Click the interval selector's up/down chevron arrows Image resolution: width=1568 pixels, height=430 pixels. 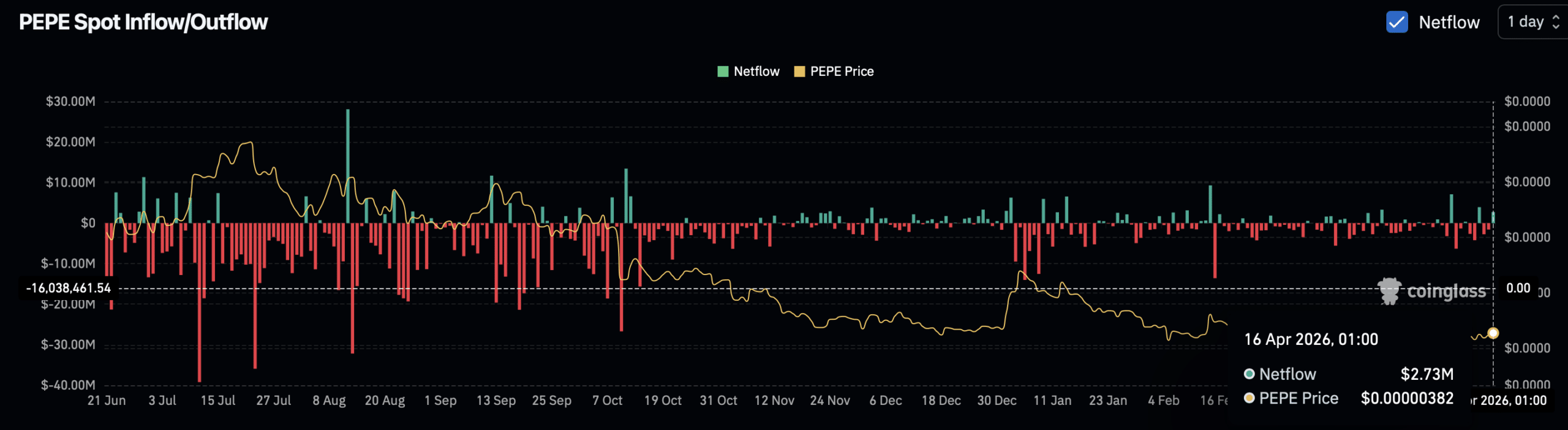[x=1556, y=22]
